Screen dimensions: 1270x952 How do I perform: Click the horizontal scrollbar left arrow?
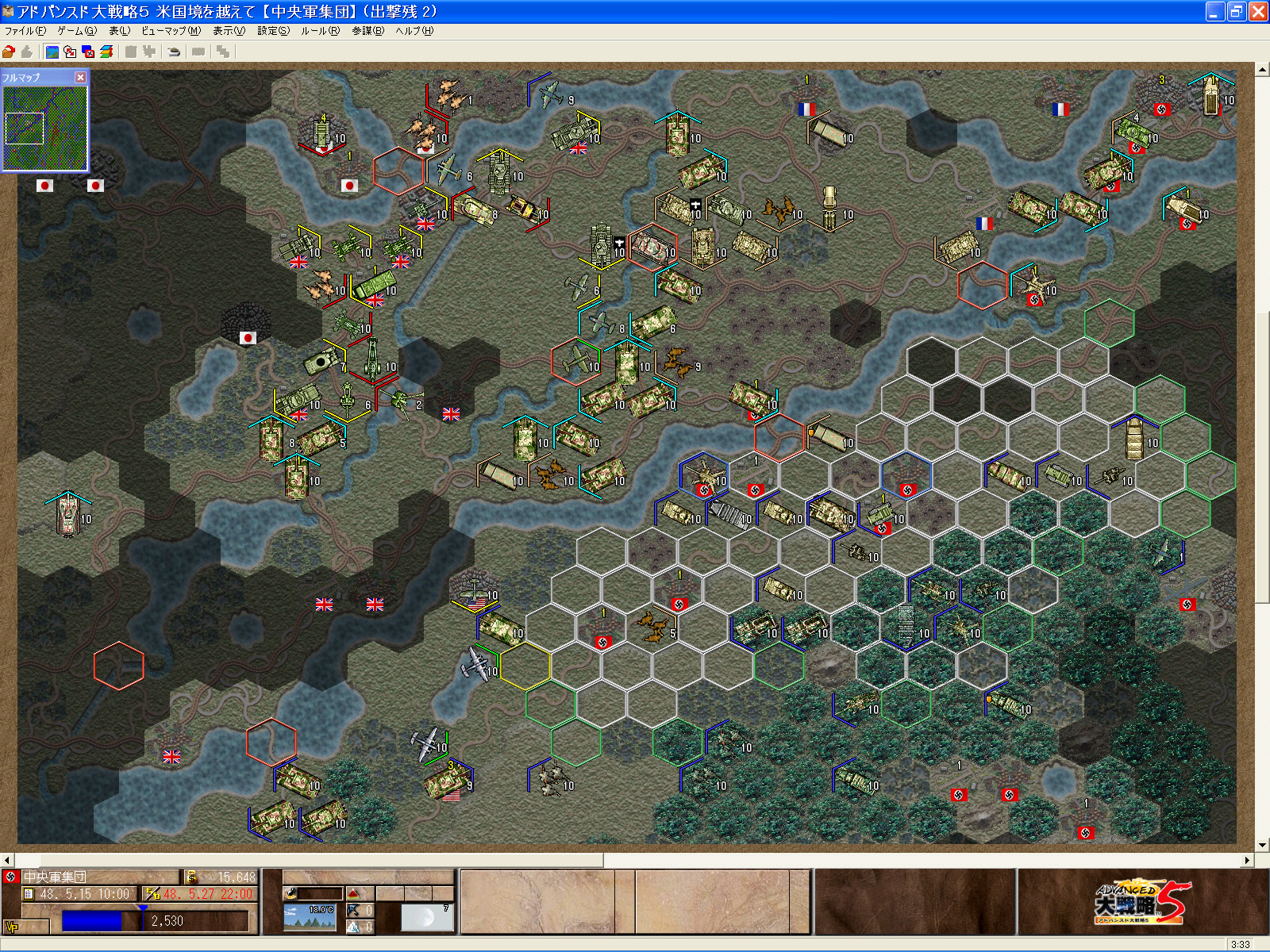[7, 861]
